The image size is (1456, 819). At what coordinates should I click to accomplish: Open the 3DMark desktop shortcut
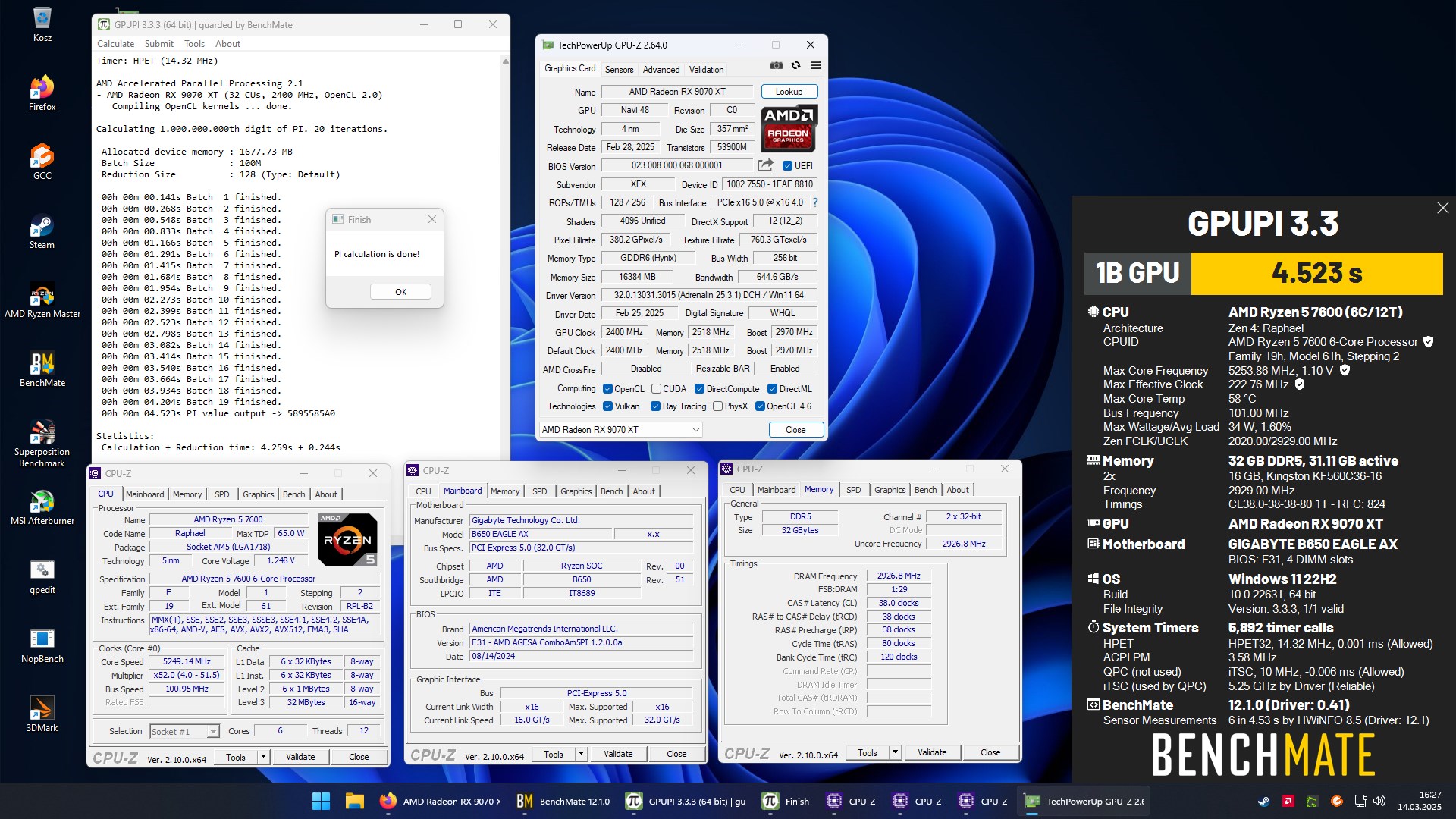(42, 714)
